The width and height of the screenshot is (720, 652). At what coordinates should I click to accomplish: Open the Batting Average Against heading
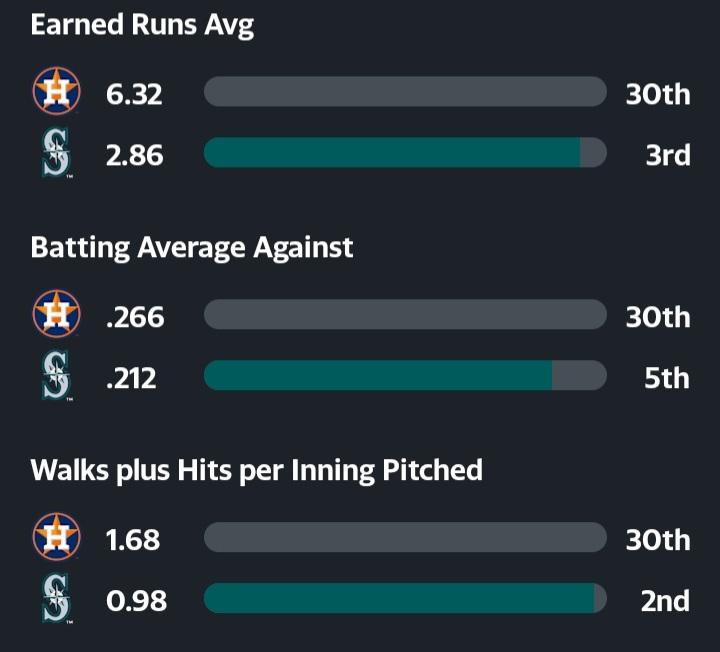[x=192, y=247]
